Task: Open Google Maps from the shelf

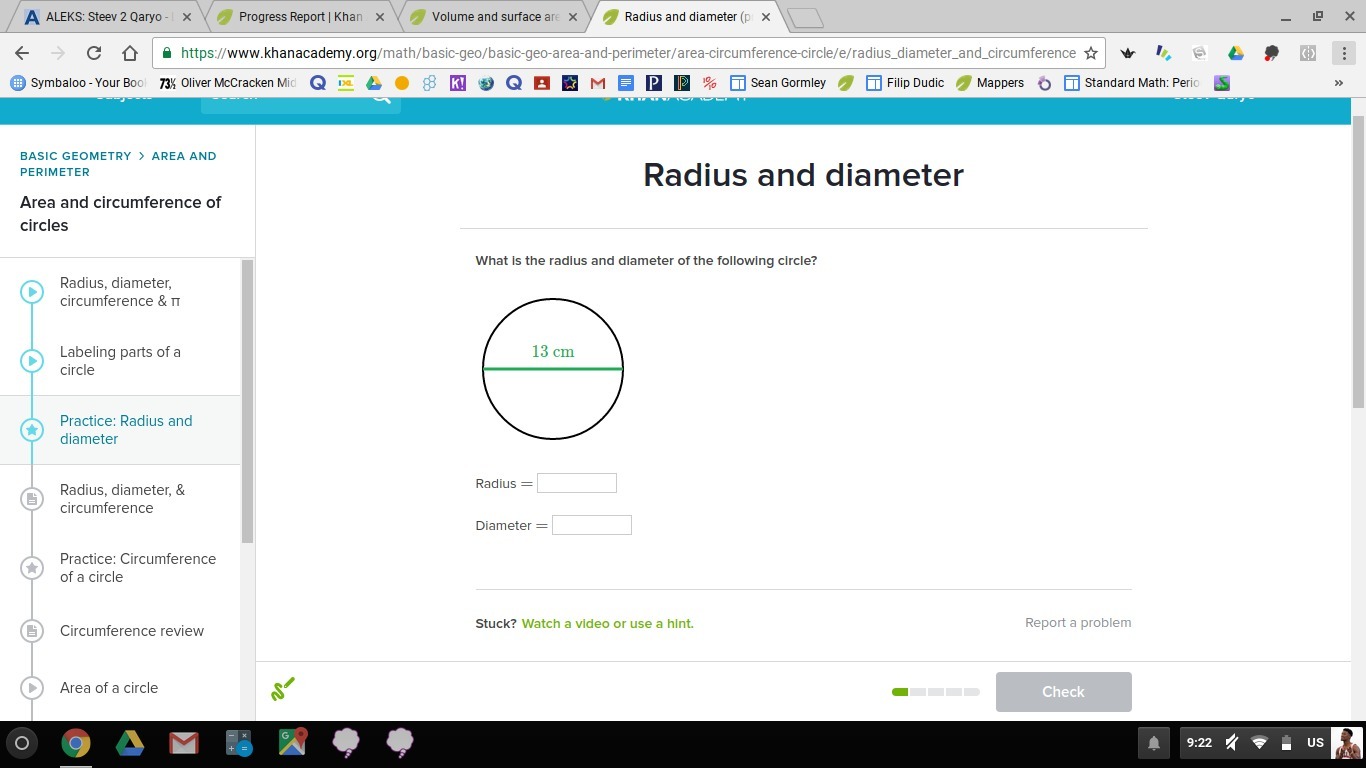Action: click(292, 742)
